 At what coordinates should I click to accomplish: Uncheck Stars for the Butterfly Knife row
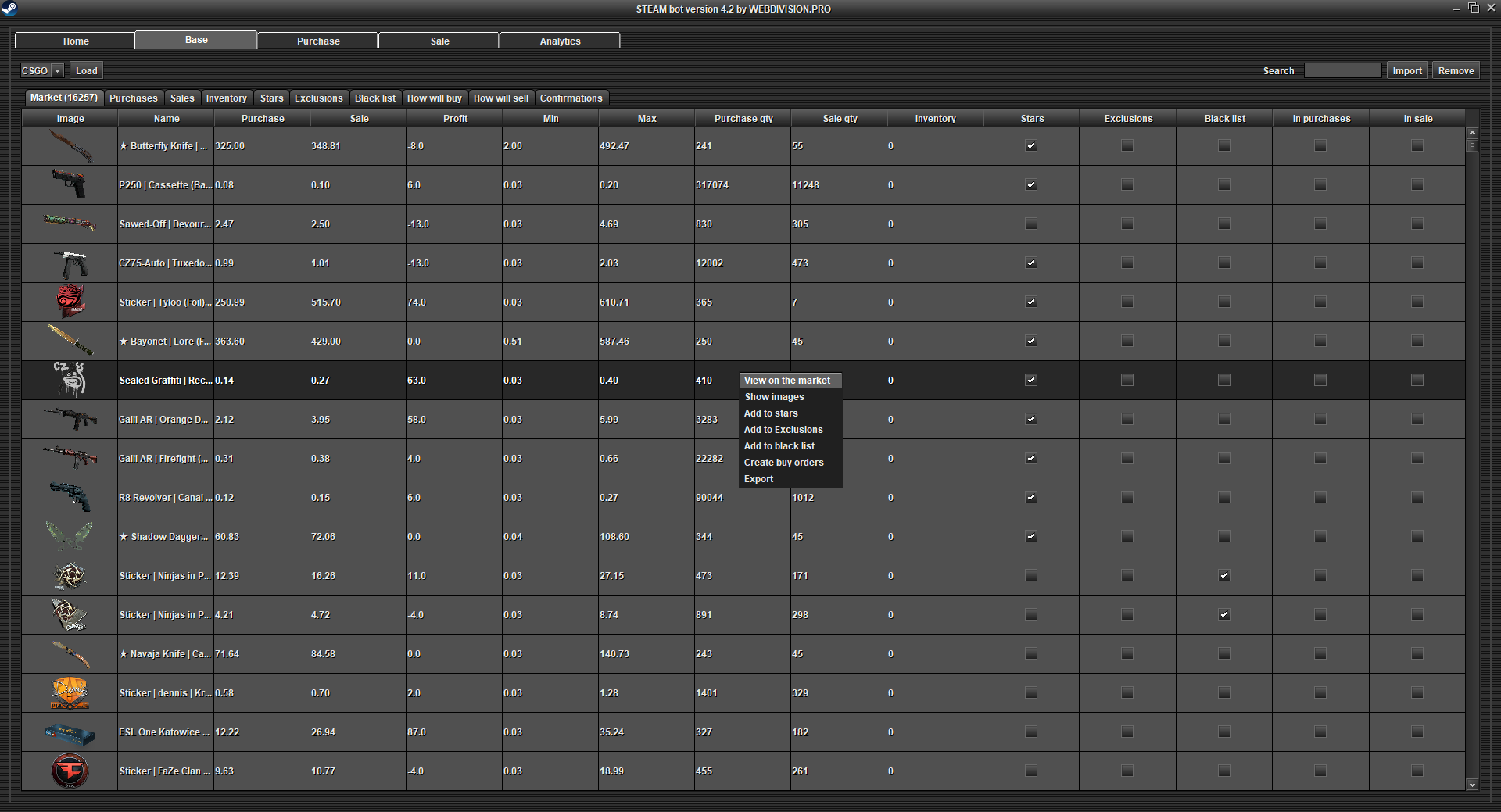click(1031, 146)
